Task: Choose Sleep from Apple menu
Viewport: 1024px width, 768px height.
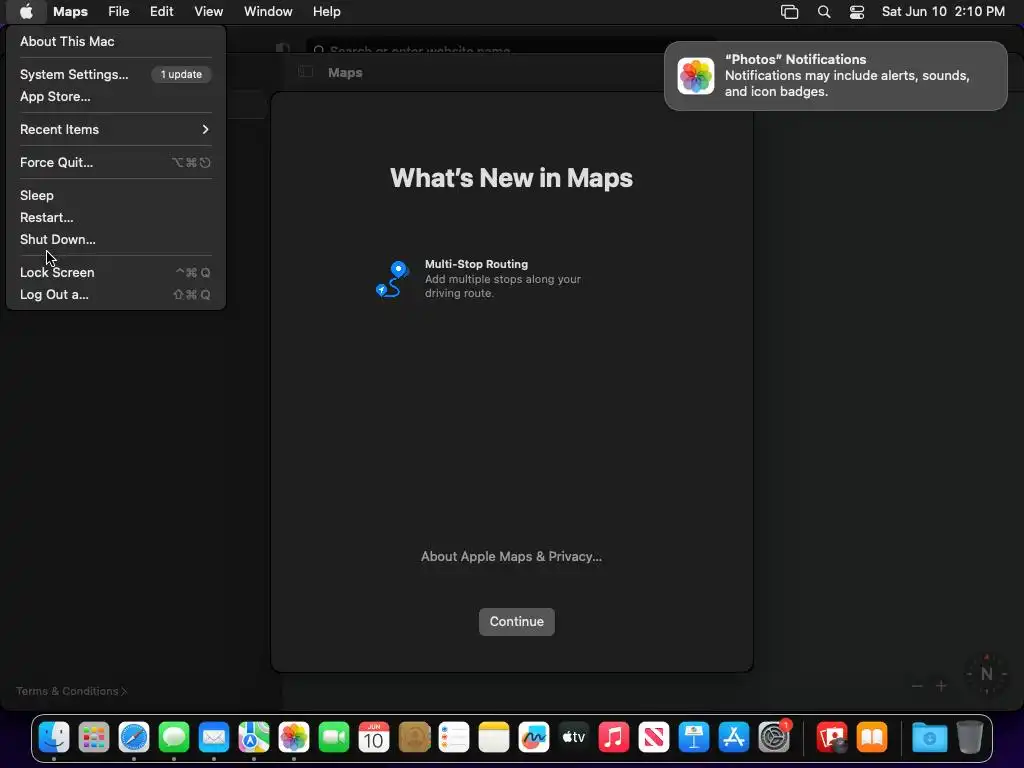Action: (x=116, y=195)
